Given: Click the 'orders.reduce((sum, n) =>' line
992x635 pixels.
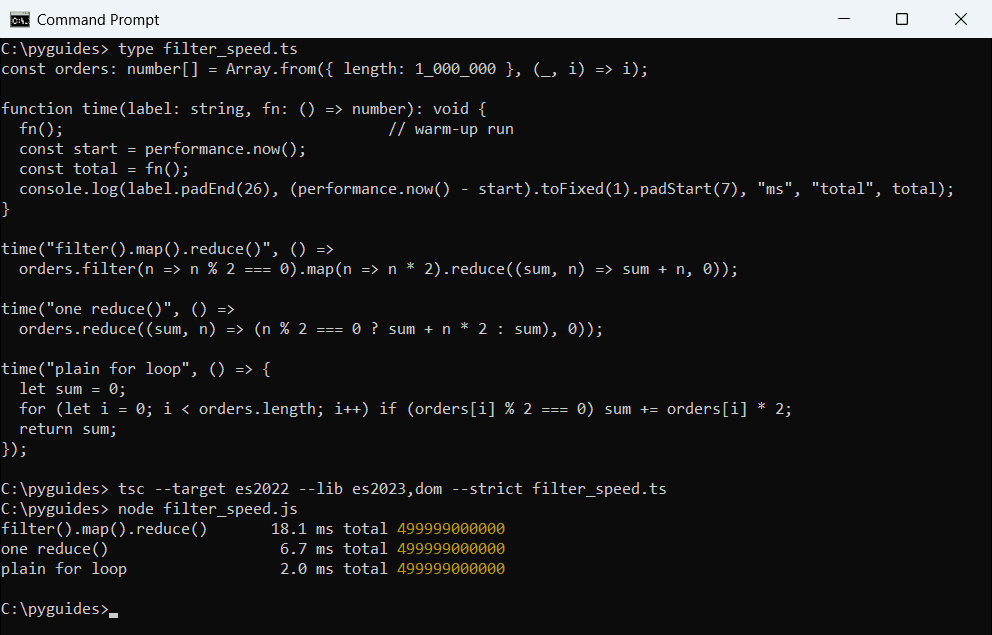Looking at the screenshot, I should coord(311,329).
